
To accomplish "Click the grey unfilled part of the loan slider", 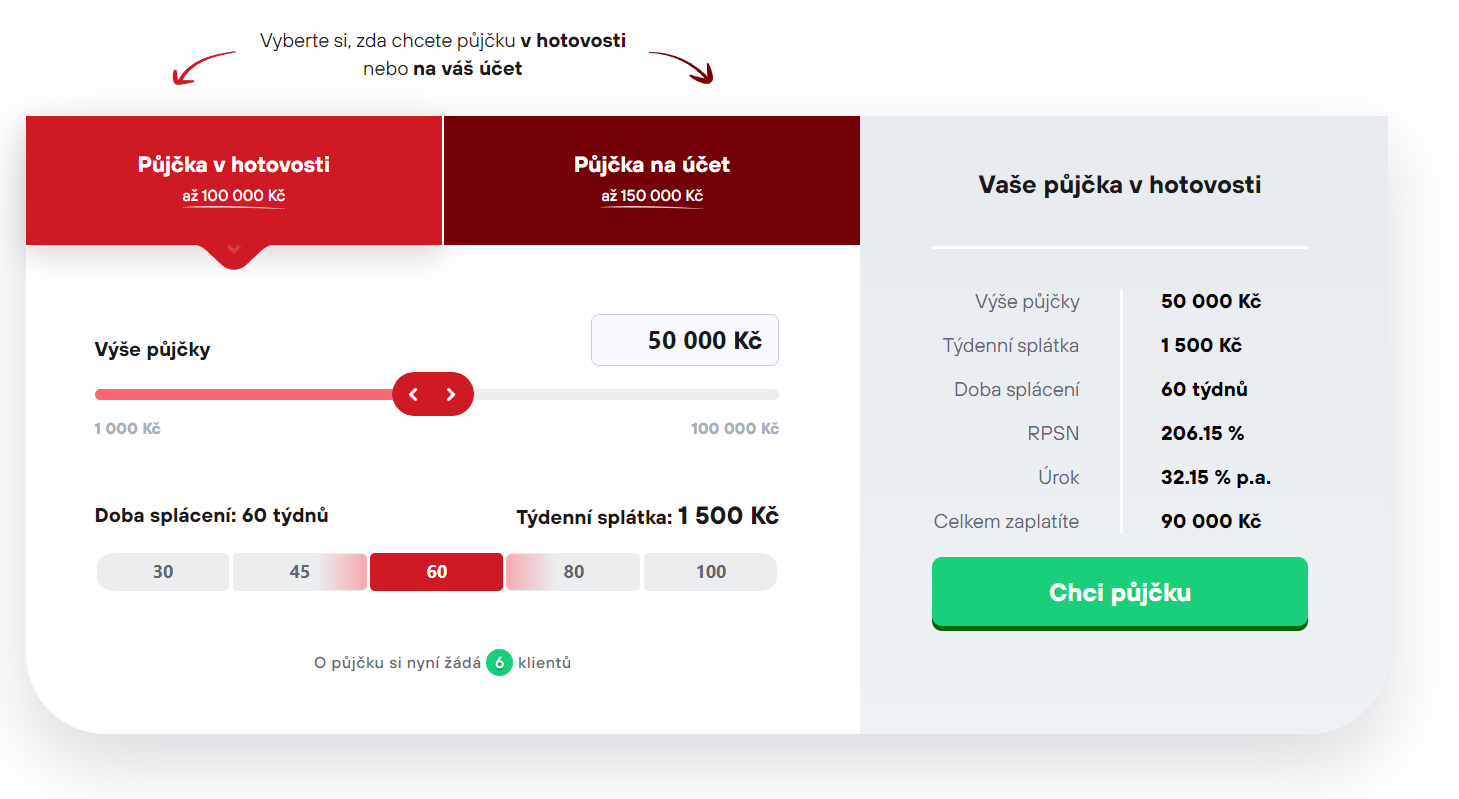I will coord(625,394).
